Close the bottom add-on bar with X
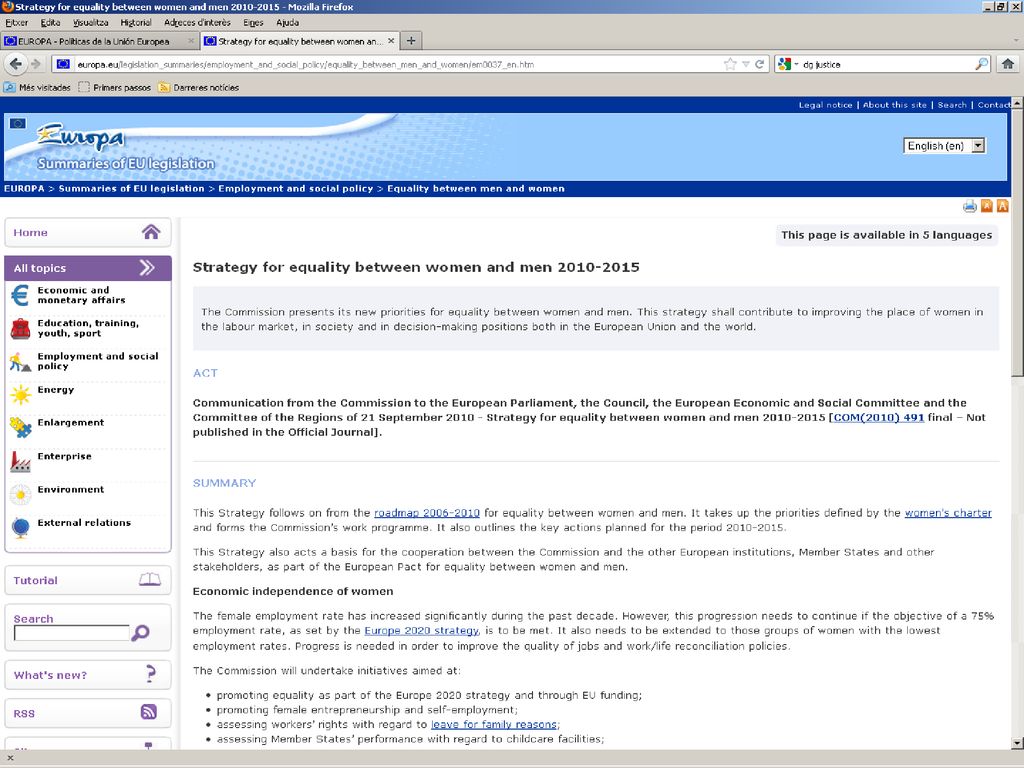Image resolution: width=1024 pixels, height=768 pixels. [x=10, y=758]
